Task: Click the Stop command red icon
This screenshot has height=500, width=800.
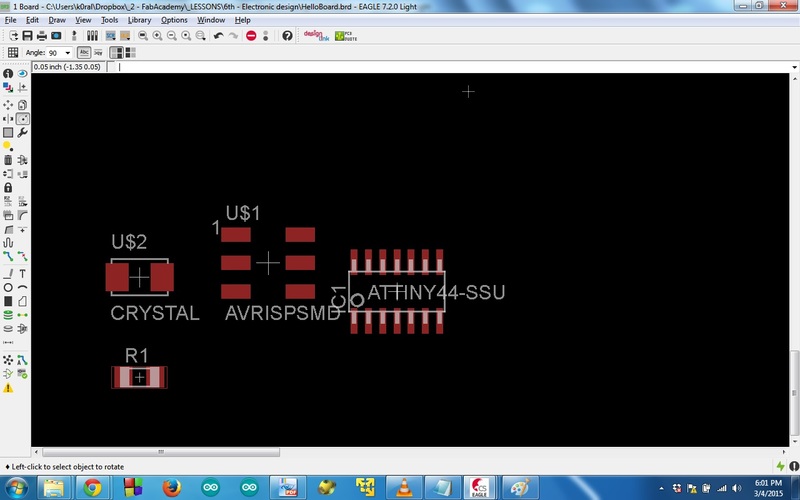Action: [x=251, y=36]
